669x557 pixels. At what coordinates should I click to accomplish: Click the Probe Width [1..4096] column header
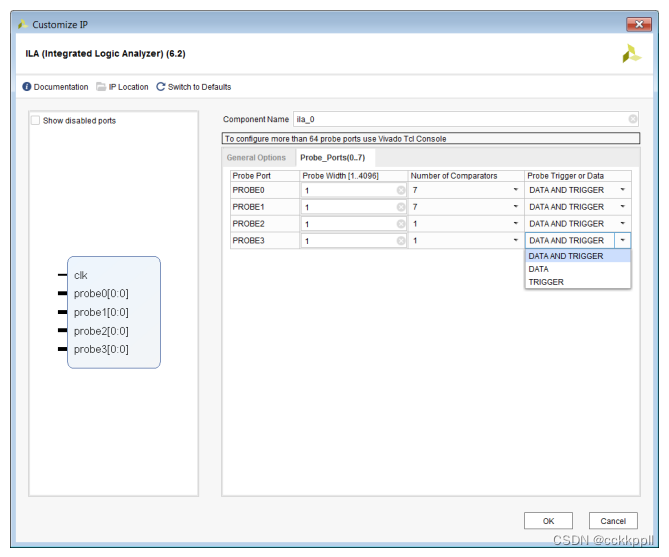pos(354,176)
